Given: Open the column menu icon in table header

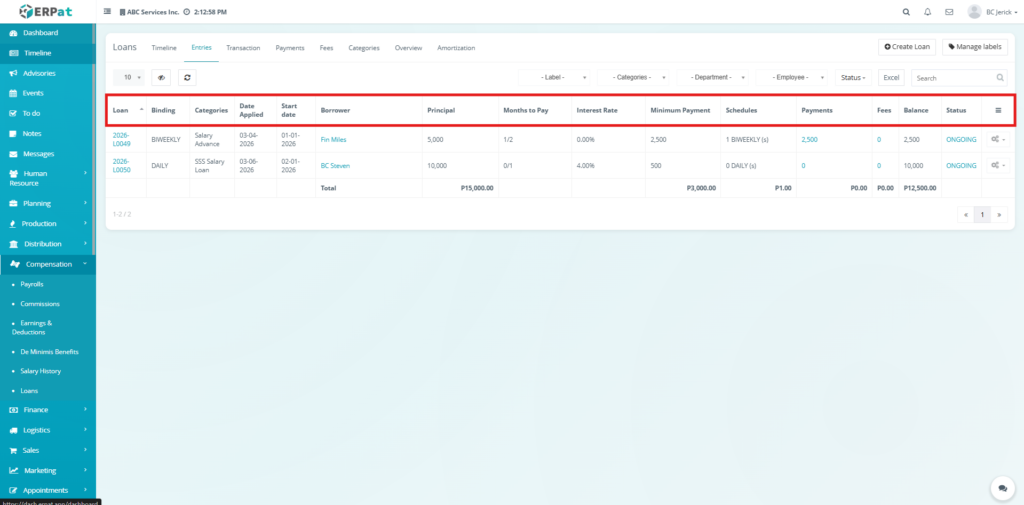Looking at the screenshot, I should [x=998, y=110].
